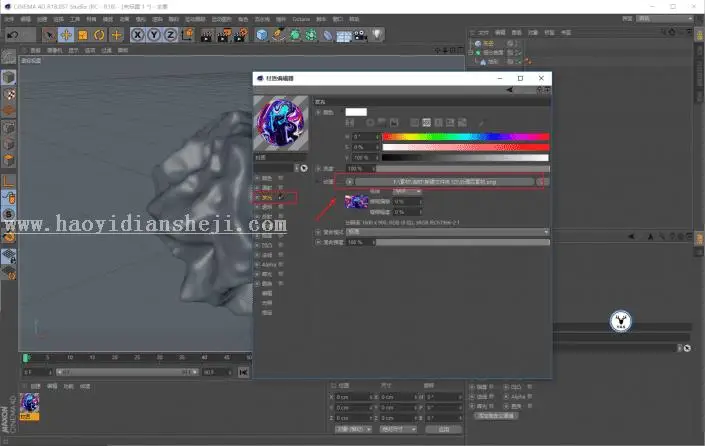Click the blue deformer icon
Image resolution: width=705 pixels, height=446 pixels.
pyautogui.click(x=328, y=35)
